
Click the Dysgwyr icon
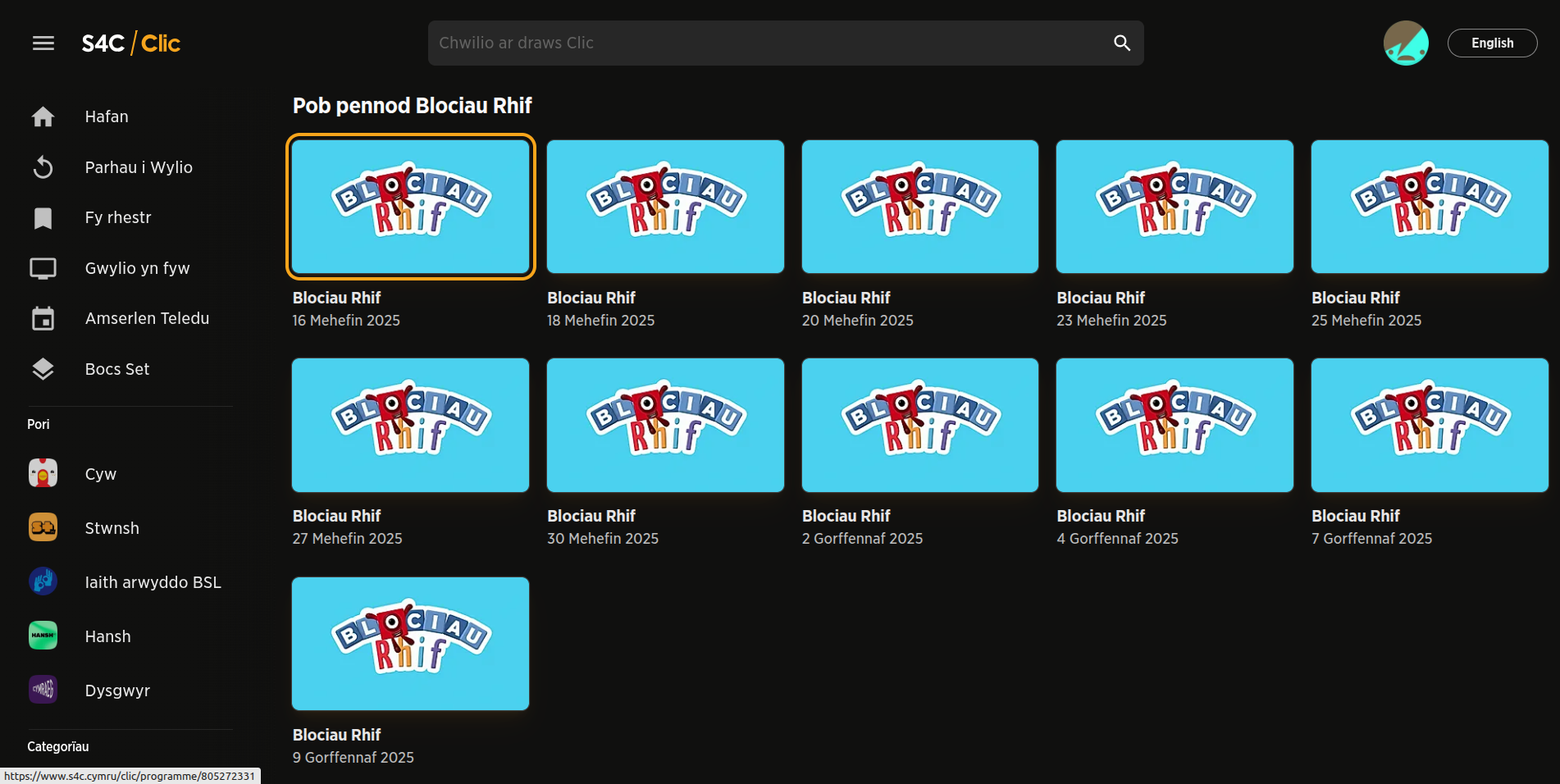(x=43, y=690)
